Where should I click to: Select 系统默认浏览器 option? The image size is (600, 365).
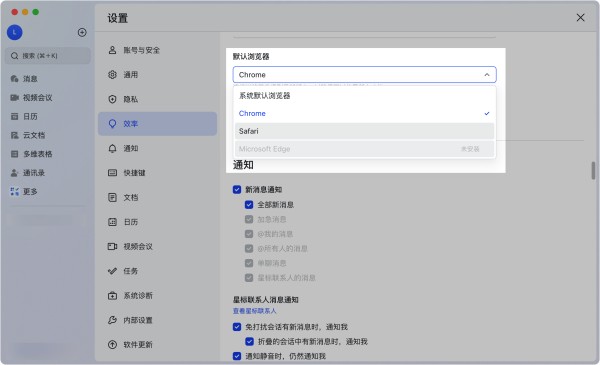click(364, 96)
